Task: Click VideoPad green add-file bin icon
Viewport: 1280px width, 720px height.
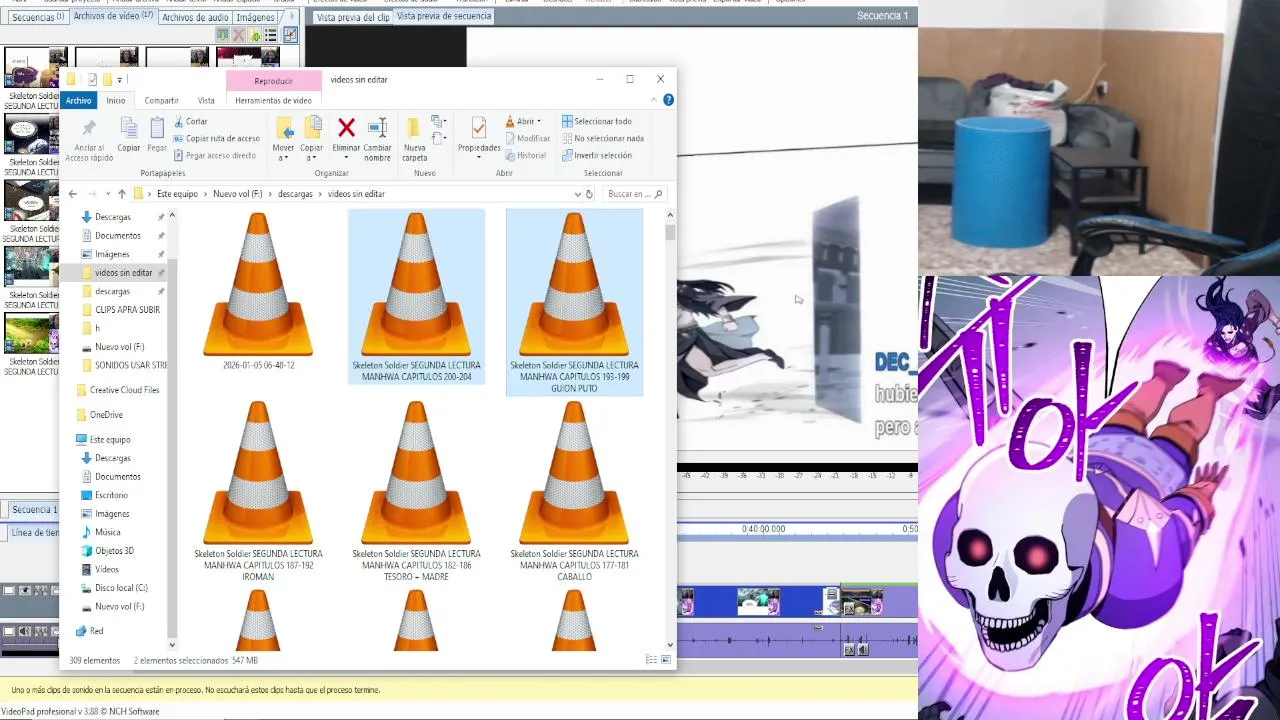Action: 223,35
